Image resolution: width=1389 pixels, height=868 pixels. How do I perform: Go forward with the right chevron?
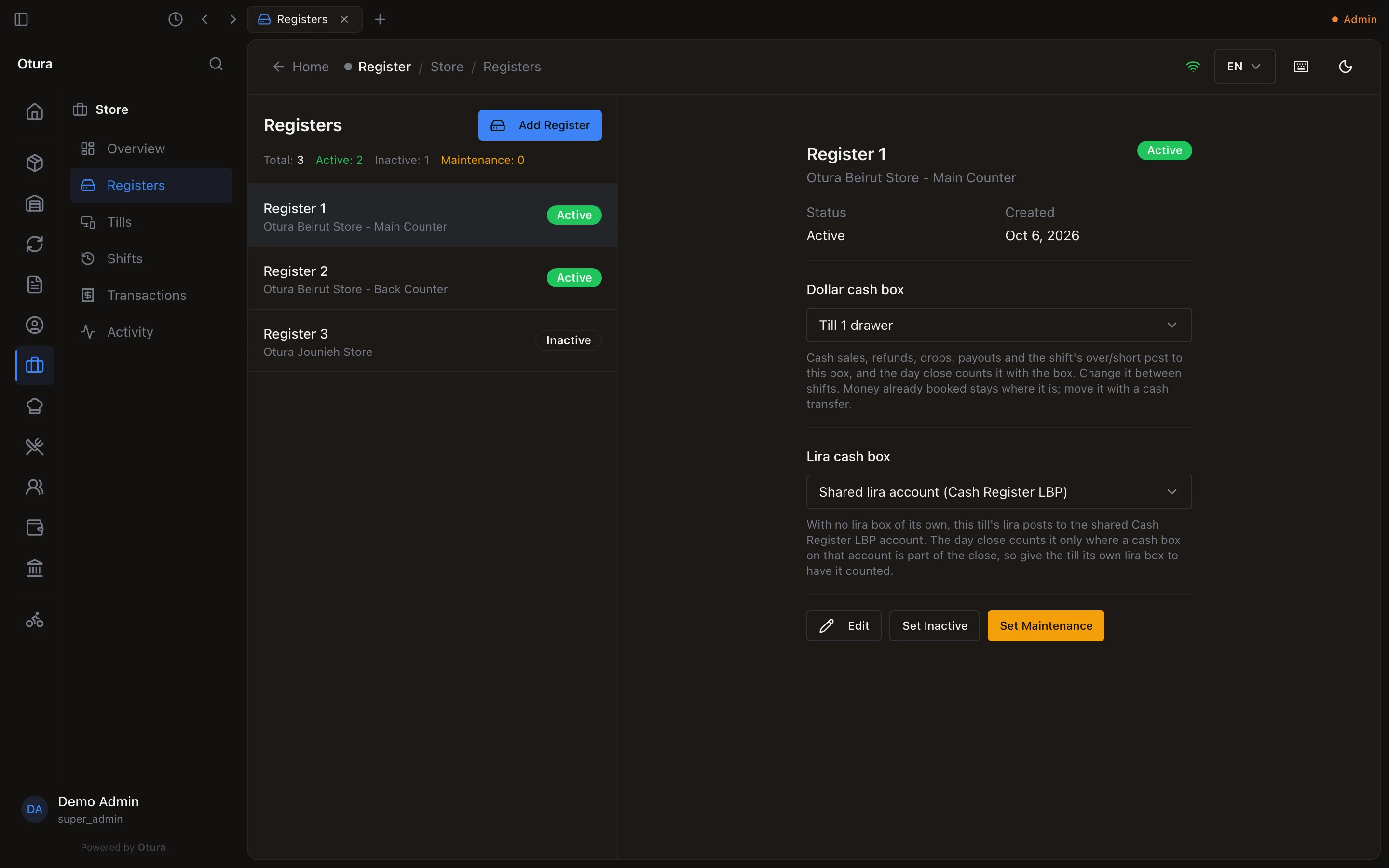(x=232, y=19)
